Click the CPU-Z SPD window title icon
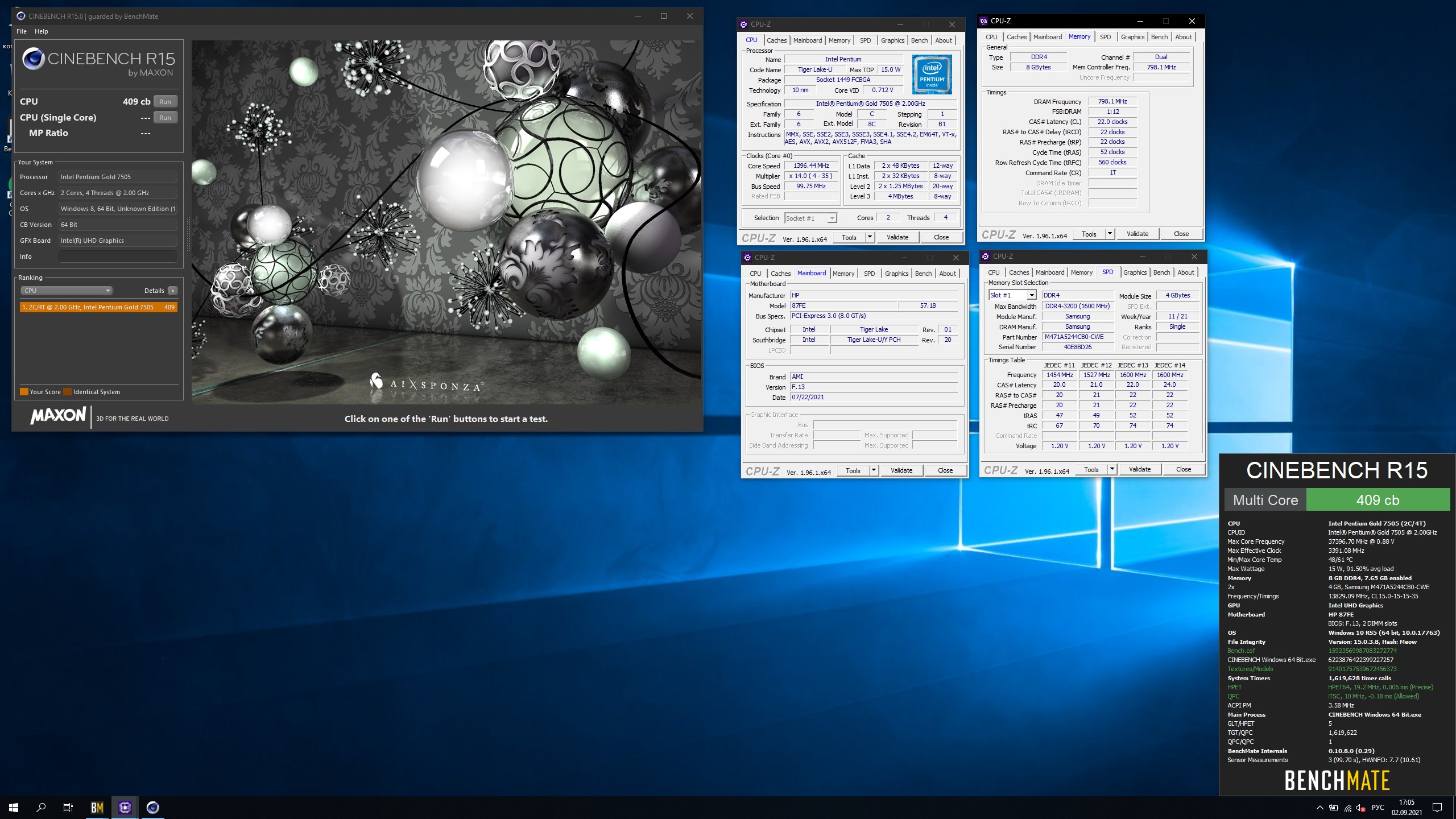Screen dimensions: 1456x819 coord(986,257)
